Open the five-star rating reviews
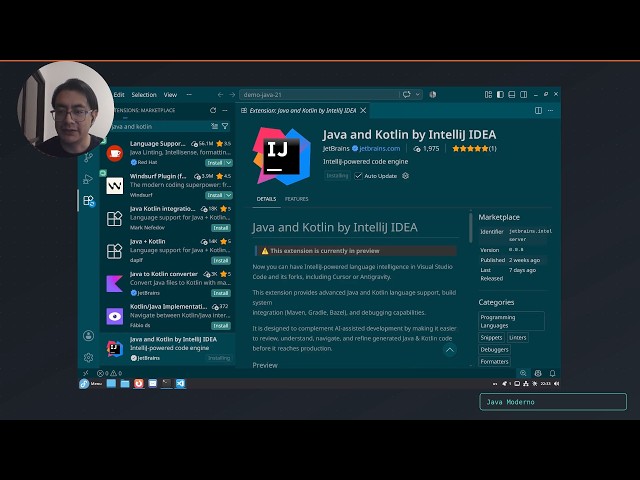Image resolution: width=640 pixels, height=480 pixels. [x=474, y=149]
